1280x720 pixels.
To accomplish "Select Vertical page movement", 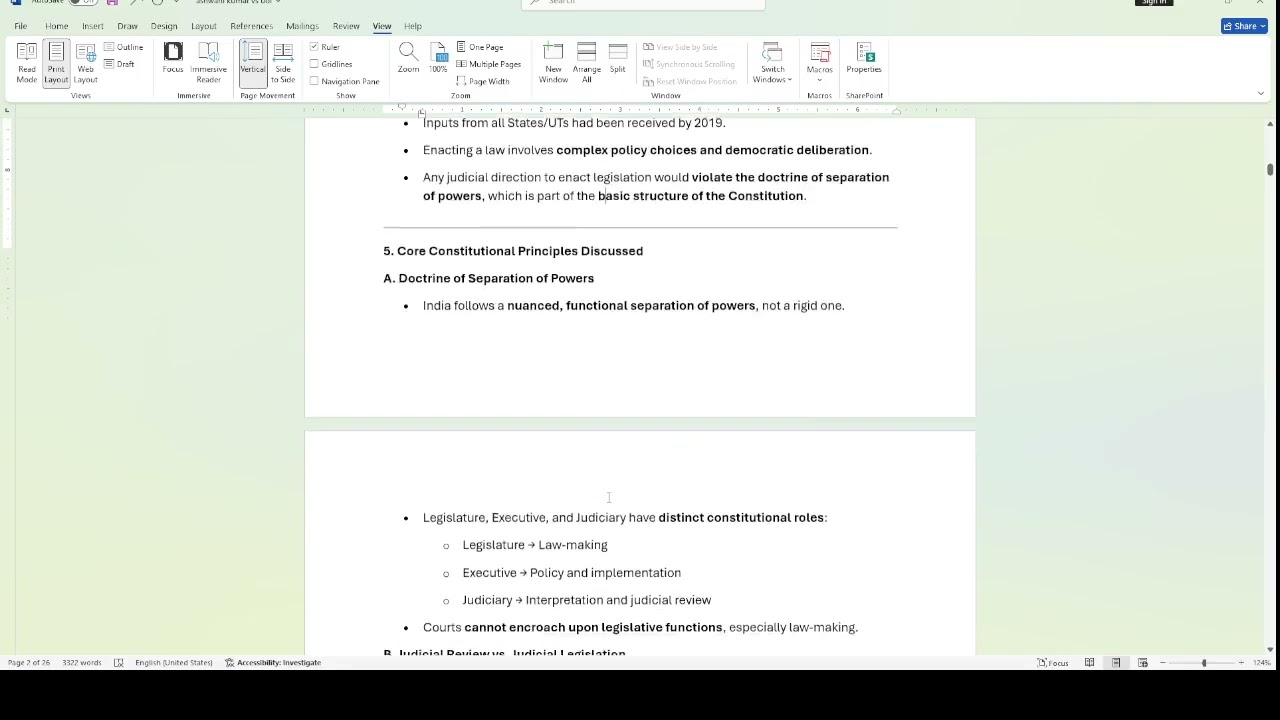I will (253, 63).
